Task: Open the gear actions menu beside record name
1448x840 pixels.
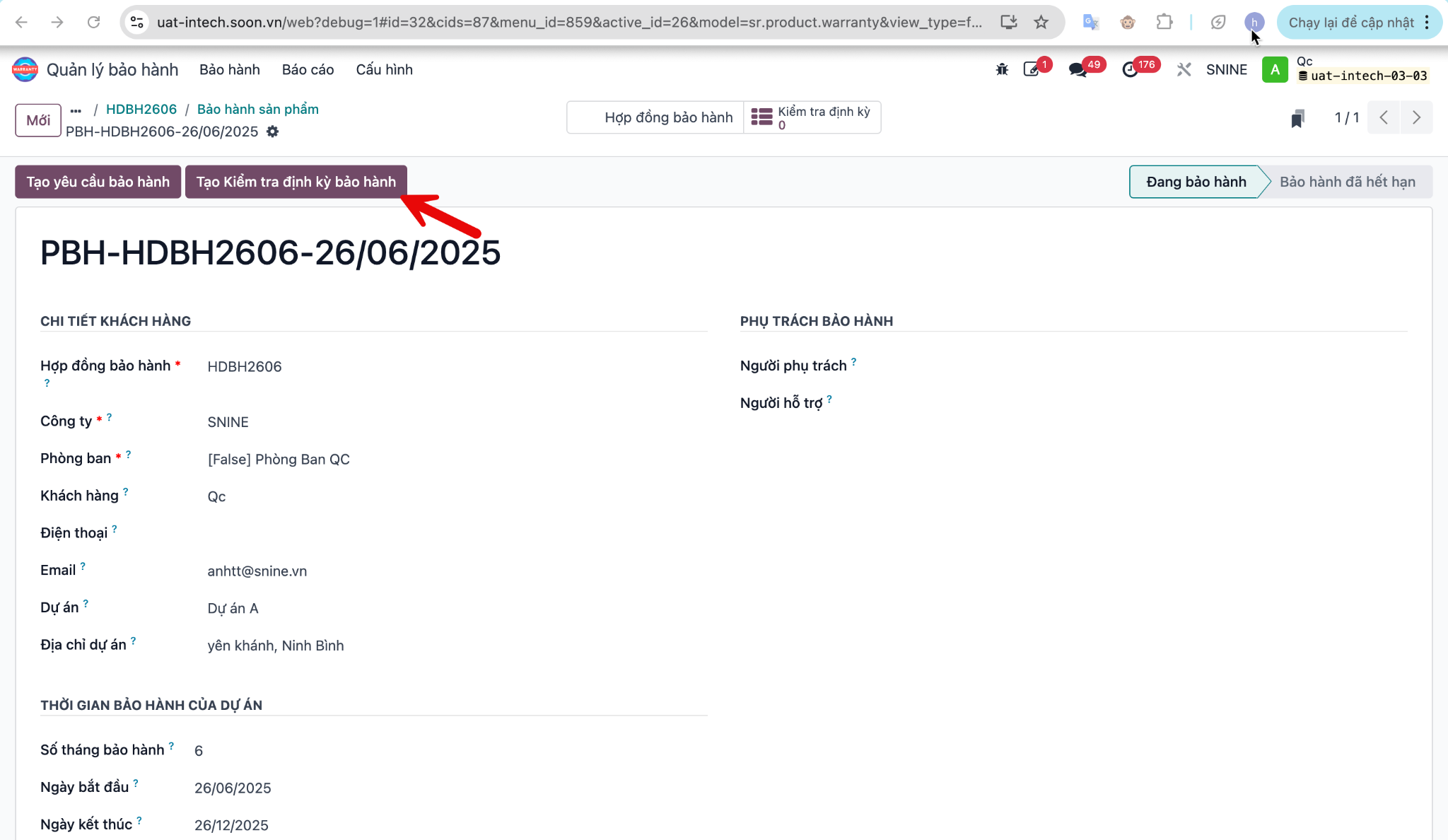Action: pos(272,132)
